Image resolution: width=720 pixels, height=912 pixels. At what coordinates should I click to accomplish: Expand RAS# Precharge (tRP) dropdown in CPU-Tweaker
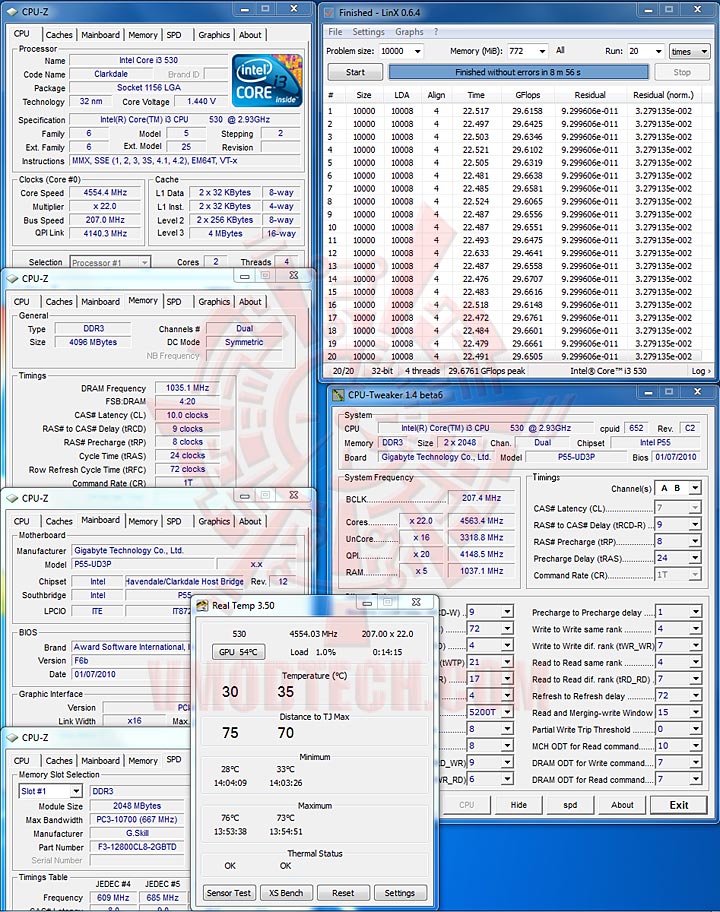pos(695,542)
